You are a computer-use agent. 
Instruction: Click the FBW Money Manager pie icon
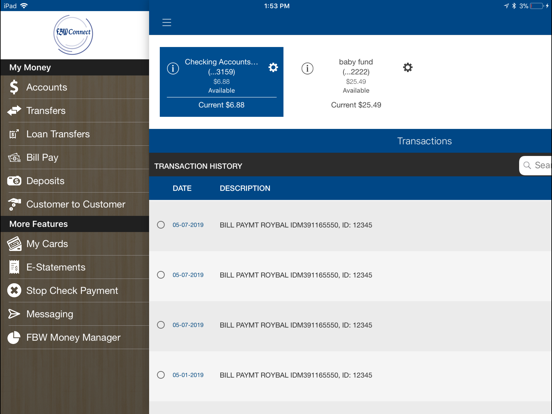click(14, 337)
